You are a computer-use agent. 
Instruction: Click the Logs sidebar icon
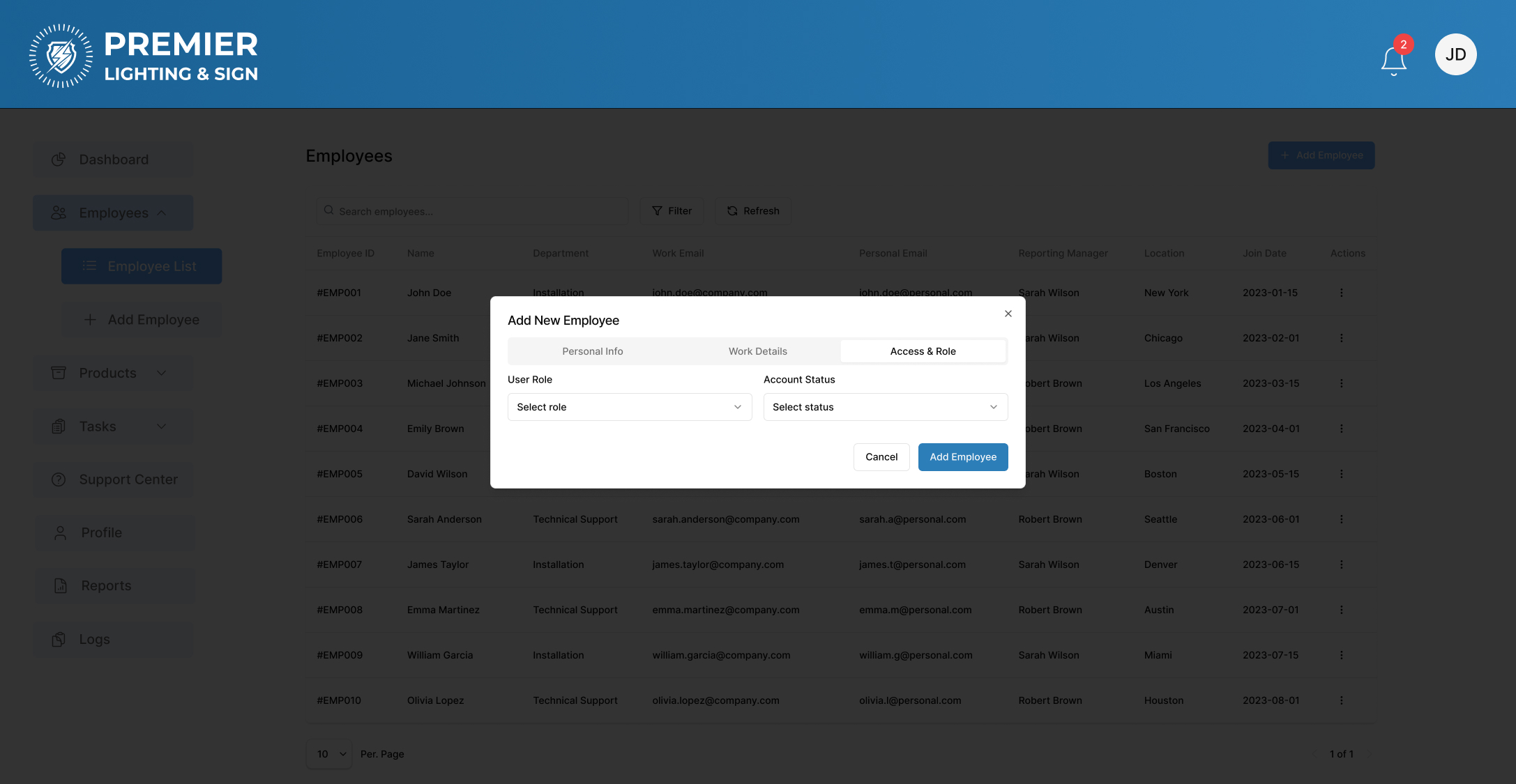pos(59,639)
